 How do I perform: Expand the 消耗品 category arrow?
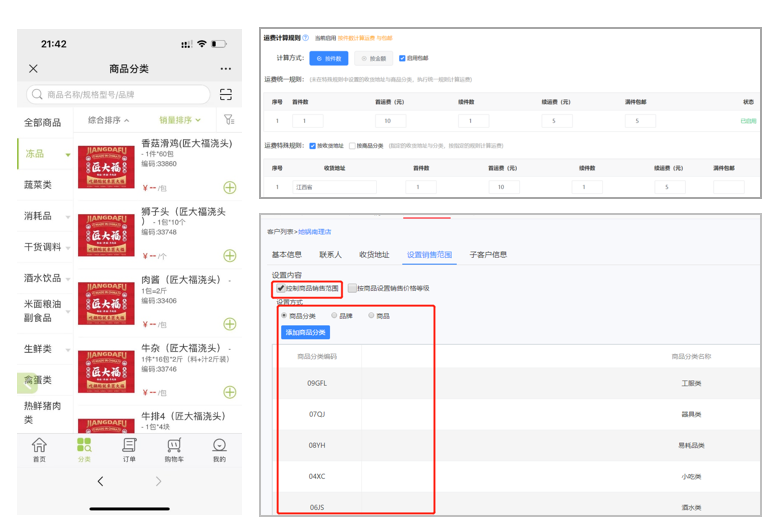(x=68, y=217)
